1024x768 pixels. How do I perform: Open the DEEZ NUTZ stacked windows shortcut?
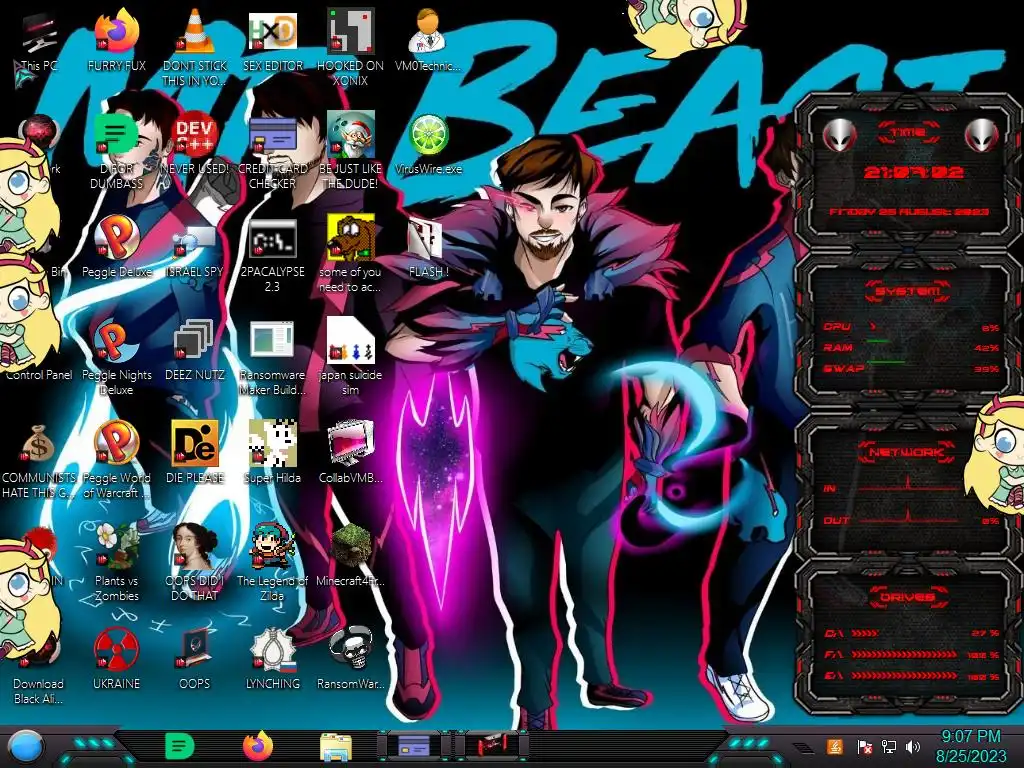click(195, 351)
